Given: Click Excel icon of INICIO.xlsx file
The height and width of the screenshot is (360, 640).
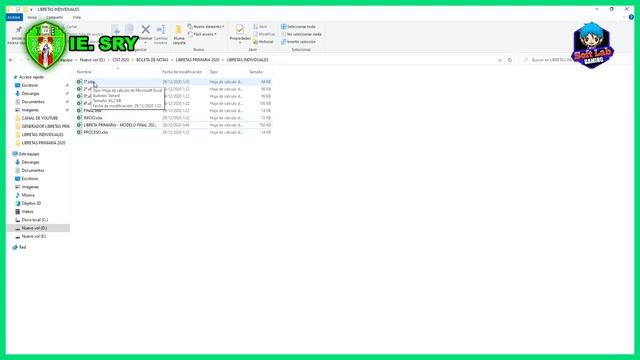Looking at the screenshot, I should pos(80,118).
